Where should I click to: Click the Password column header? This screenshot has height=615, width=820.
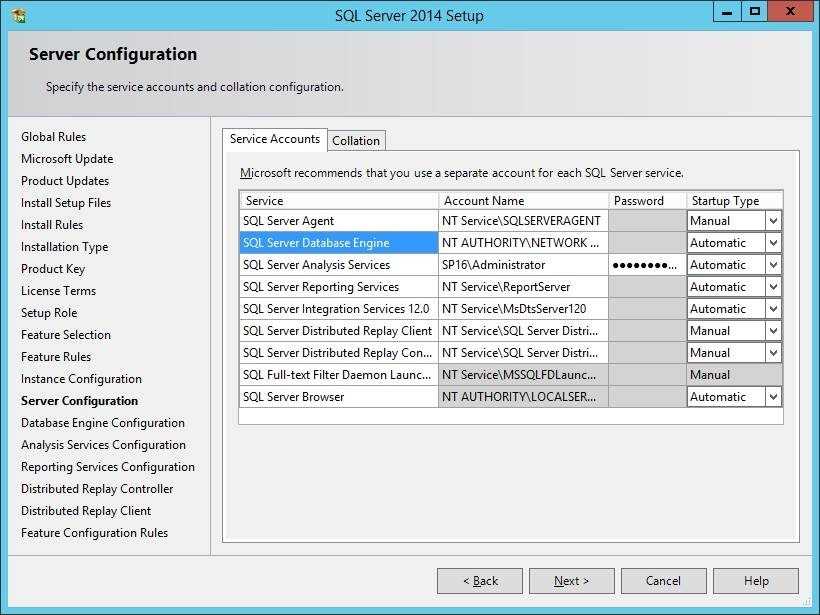[647, 200]
